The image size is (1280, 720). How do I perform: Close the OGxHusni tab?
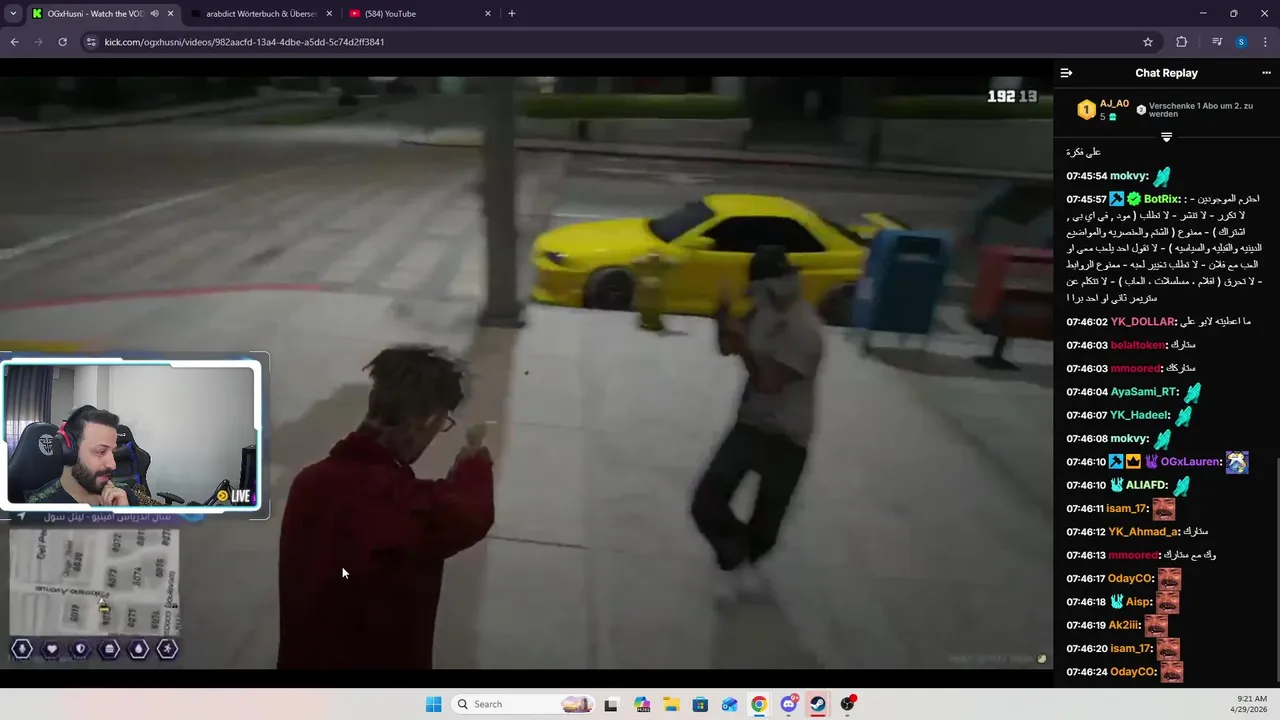171,14
